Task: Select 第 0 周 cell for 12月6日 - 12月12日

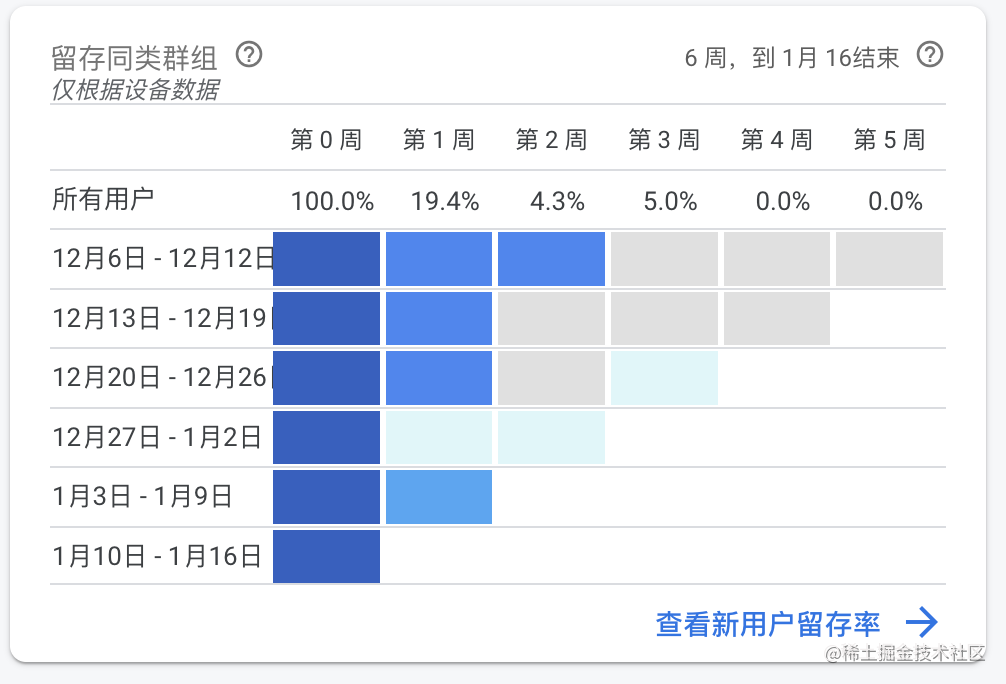Action: pos(327,259)
